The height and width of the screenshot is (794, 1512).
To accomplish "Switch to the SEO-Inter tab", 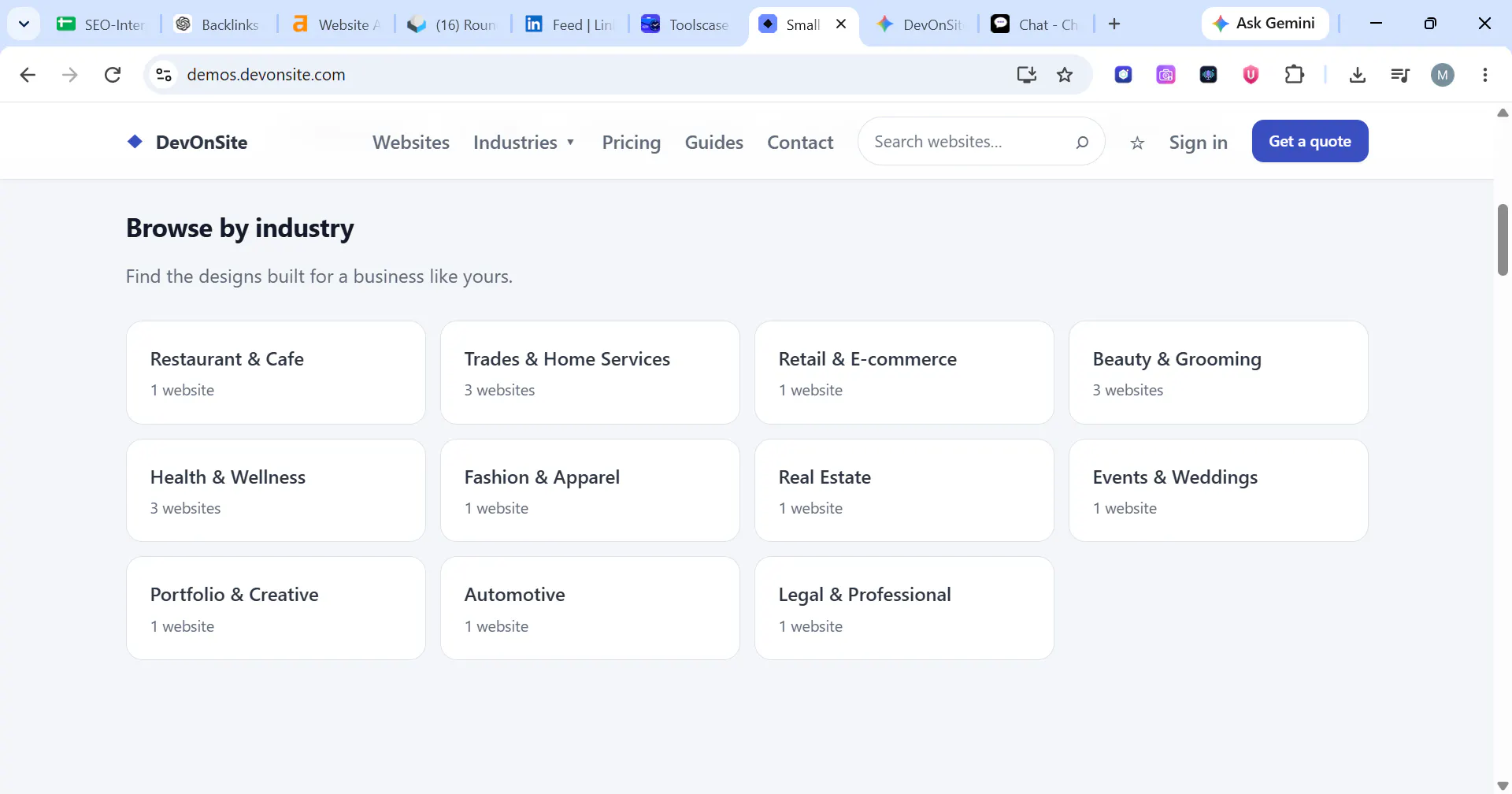I will click(102, 24).
